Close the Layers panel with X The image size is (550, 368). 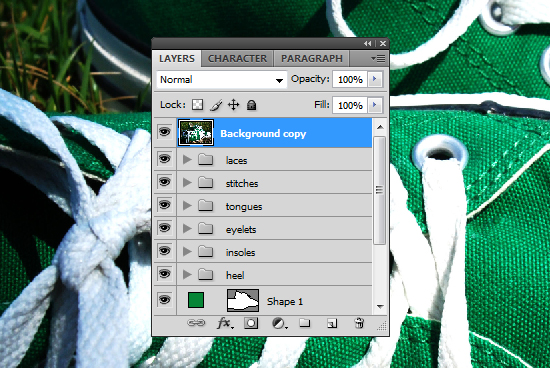point(383,44)
